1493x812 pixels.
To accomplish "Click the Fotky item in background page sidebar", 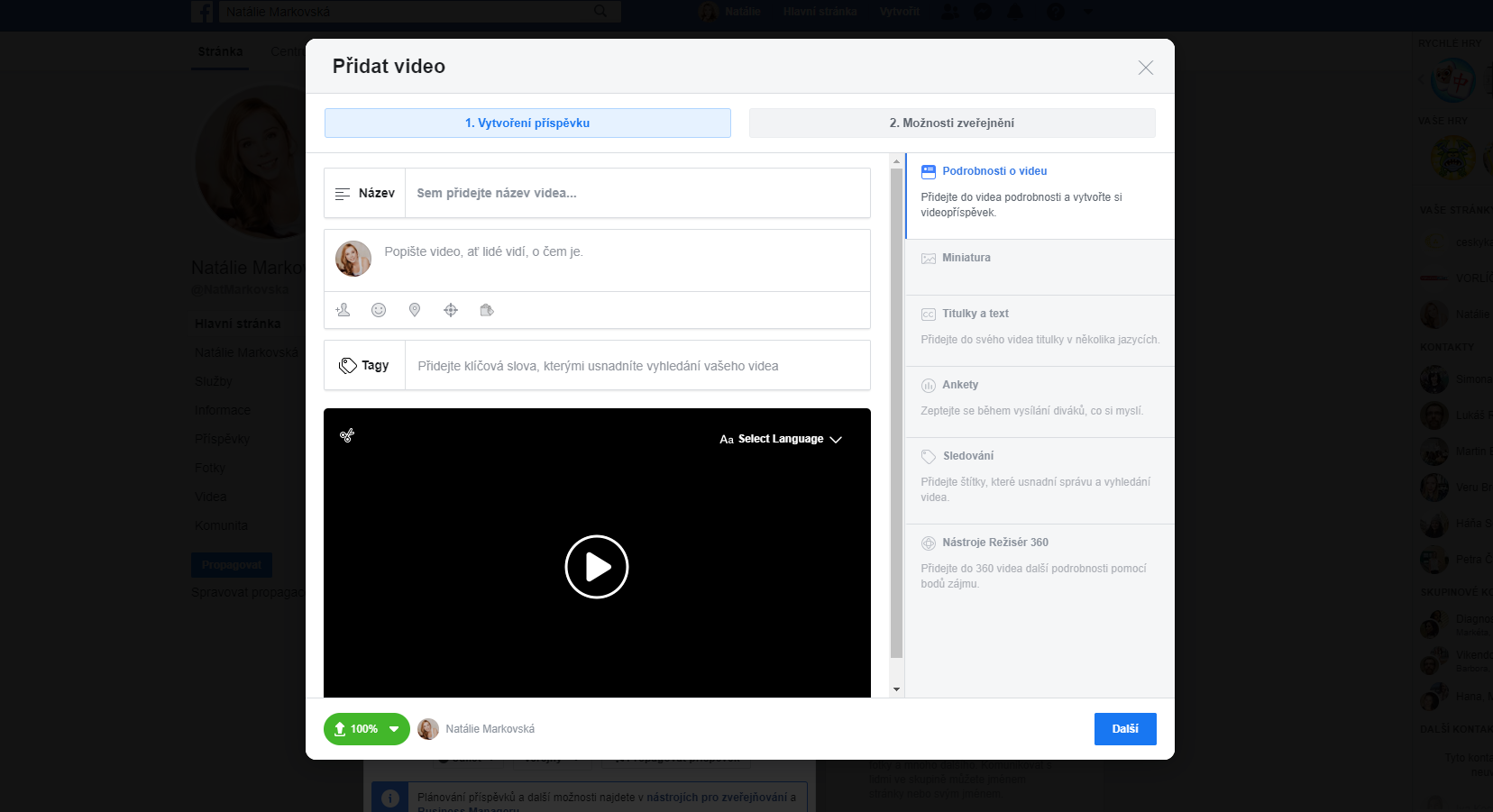I will point(210,468).
